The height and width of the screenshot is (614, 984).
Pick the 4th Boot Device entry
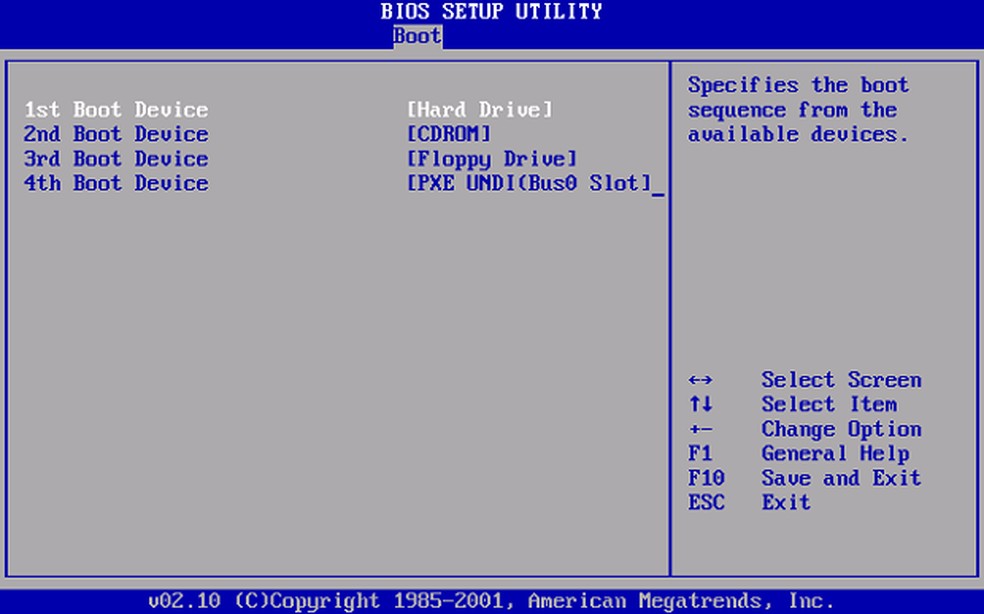[x=116, y=183]
